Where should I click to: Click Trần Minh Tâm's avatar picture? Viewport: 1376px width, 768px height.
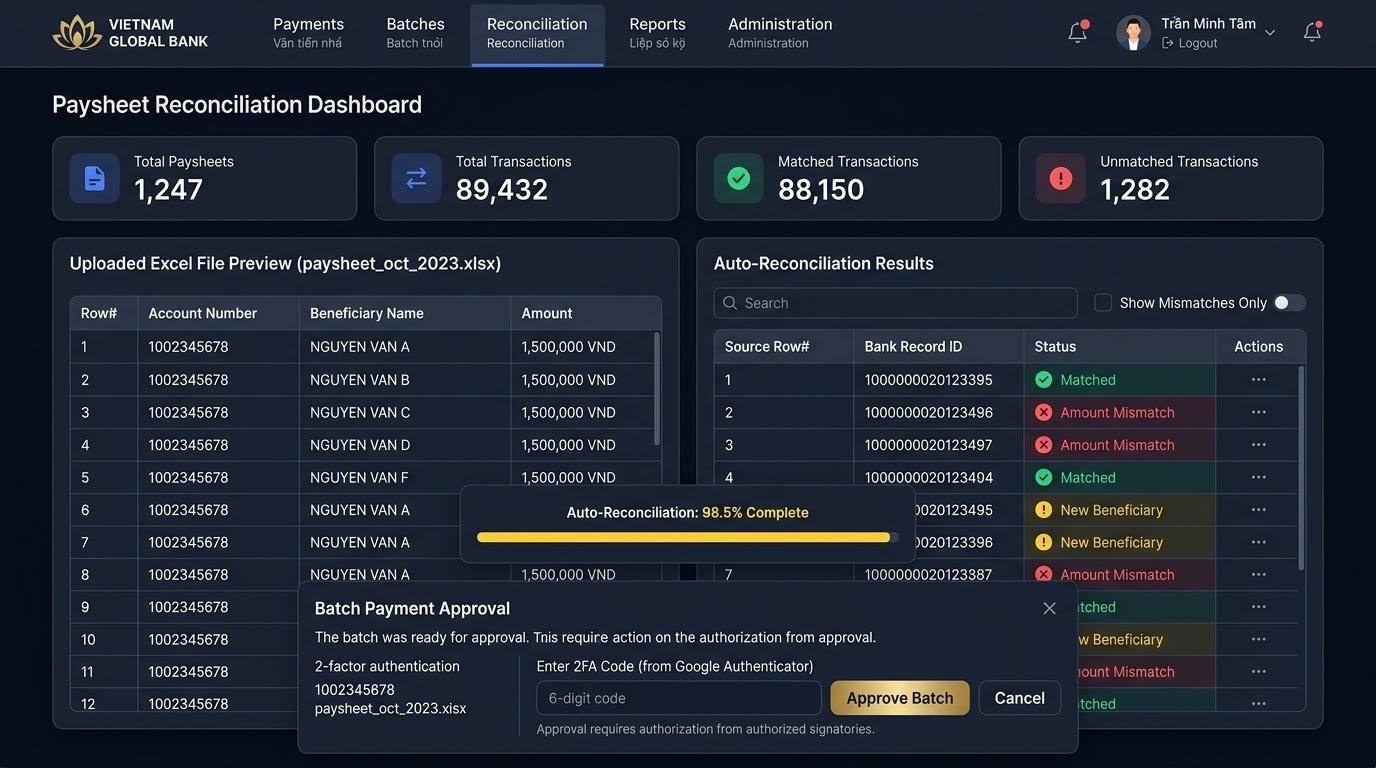[x=1133, y=33]
